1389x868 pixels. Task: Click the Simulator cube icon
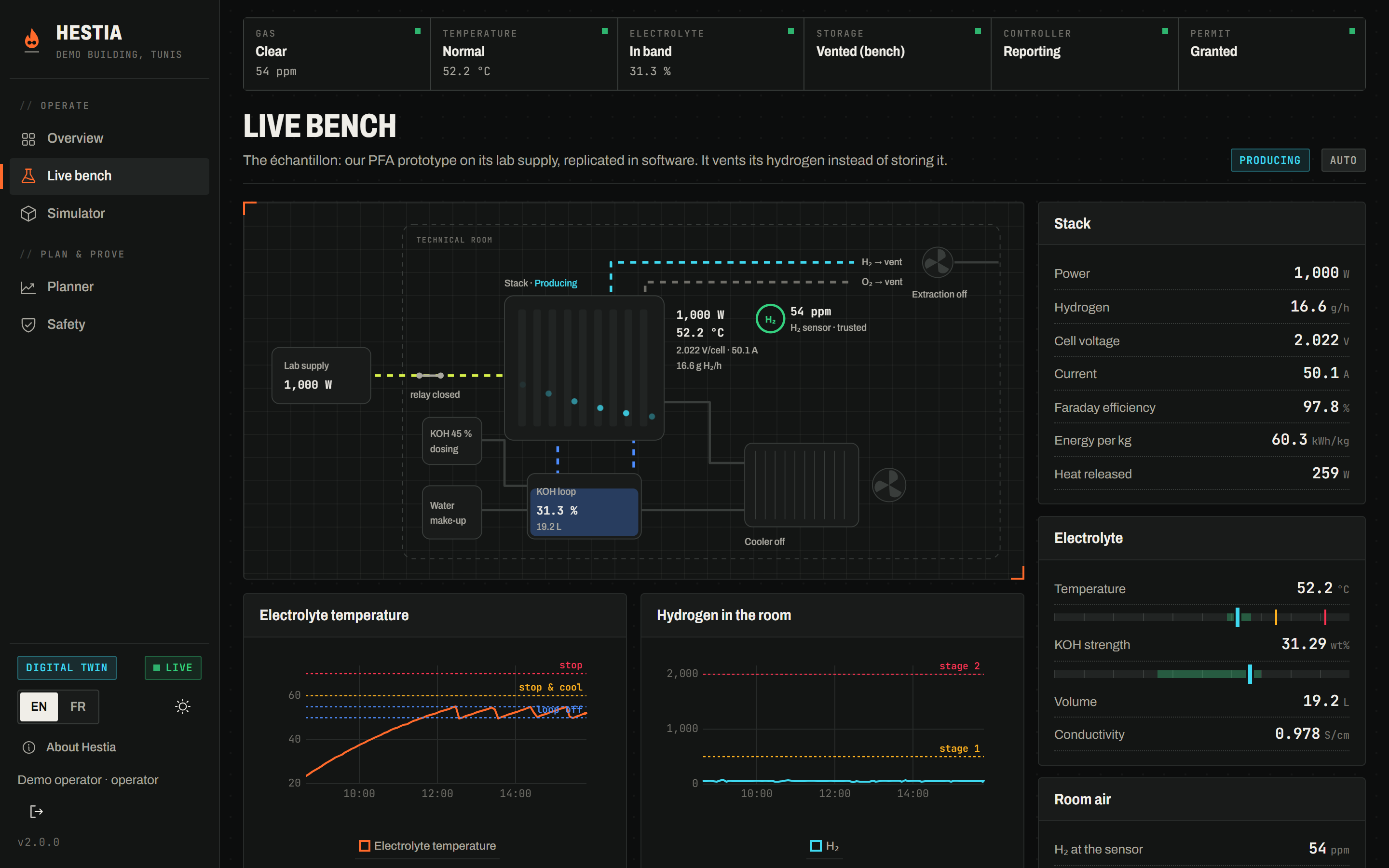[28, 214]
